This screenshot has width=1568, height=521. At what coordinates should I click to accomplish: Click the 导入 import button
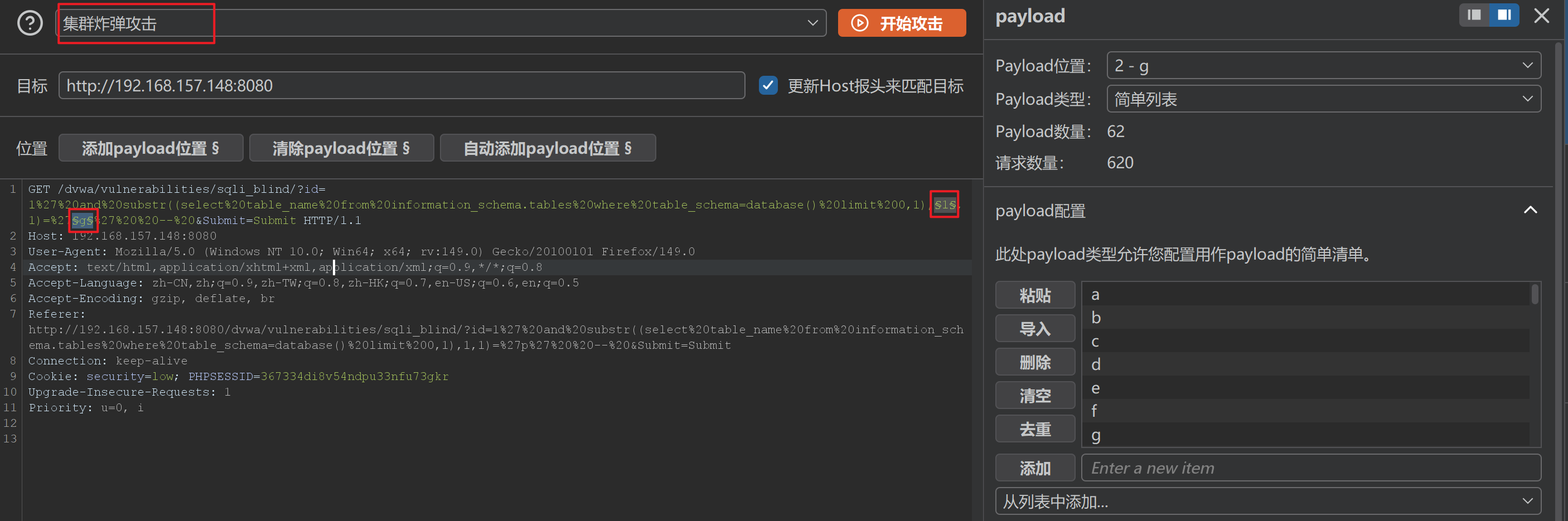(x=1035, y=329)
